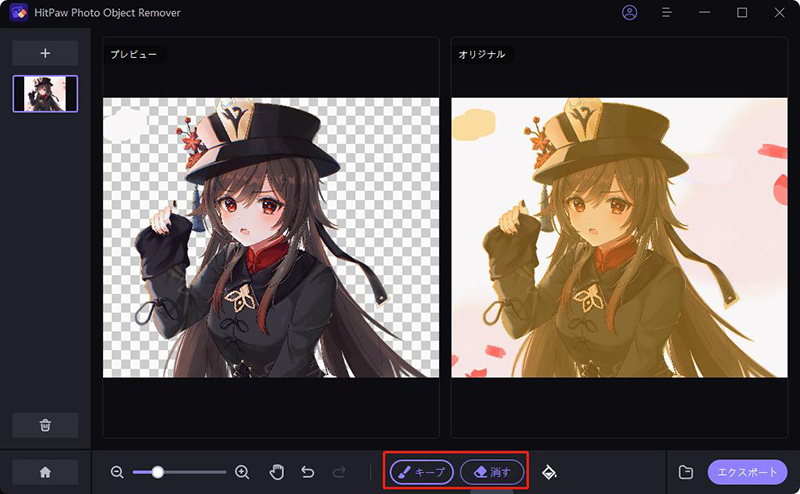Viewport: 800px width, 494px height.
Task: Open the output folder icon
Action: click(x=685, y=472)
